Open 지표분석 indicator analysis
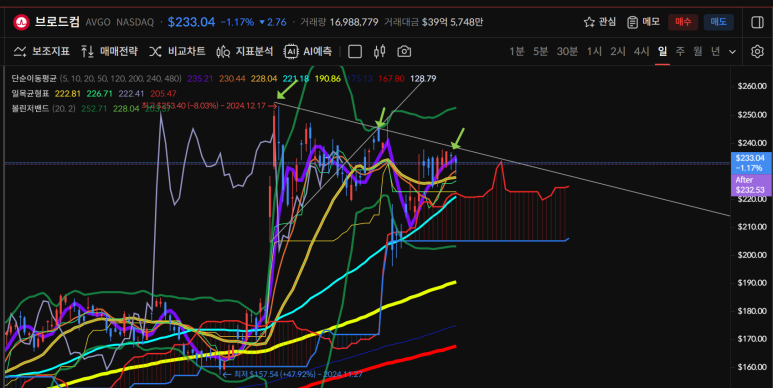Image resolution: width=773 pixels, height=388 pixels. click(x=245, y=51)
